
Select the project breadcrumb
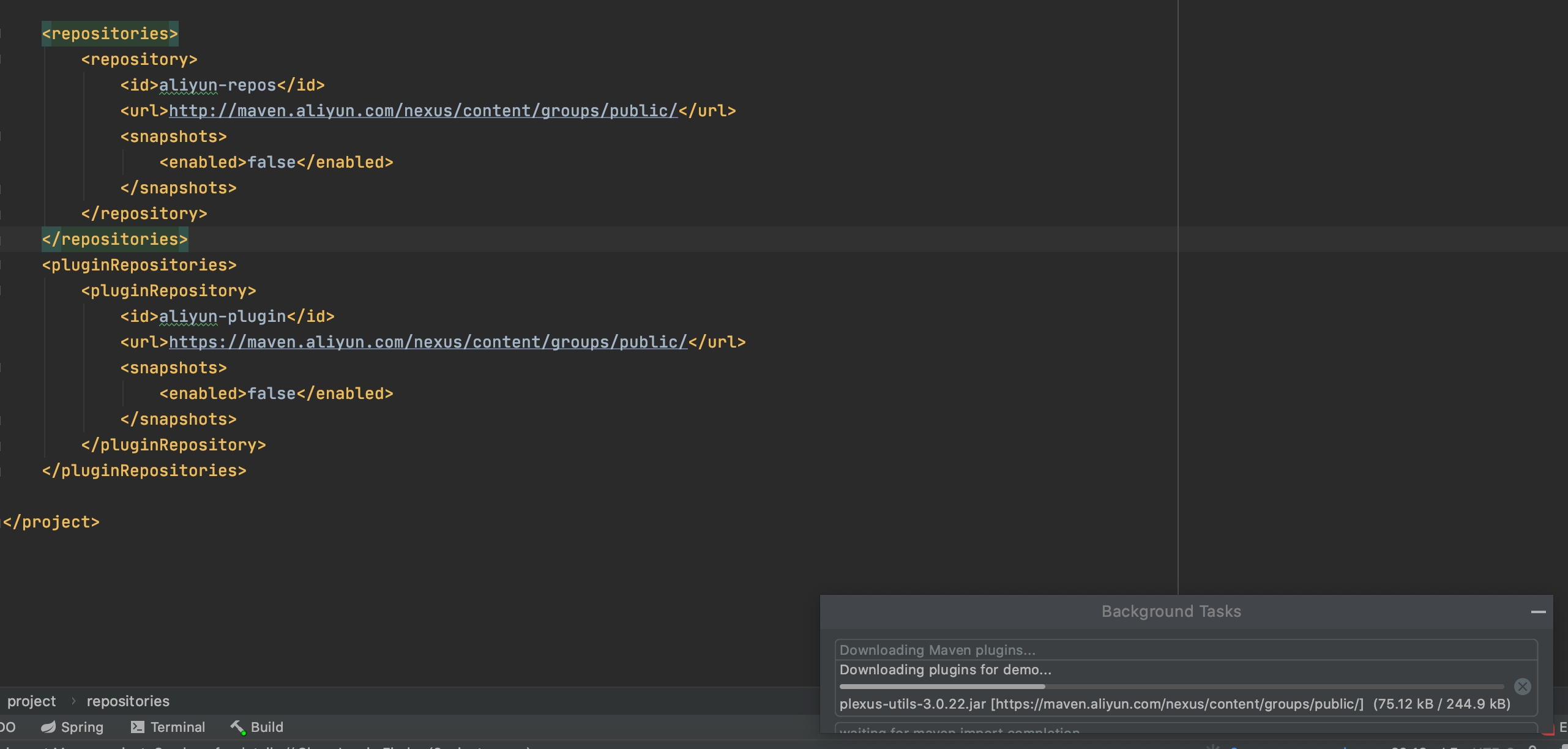click(x=31, y=701)
